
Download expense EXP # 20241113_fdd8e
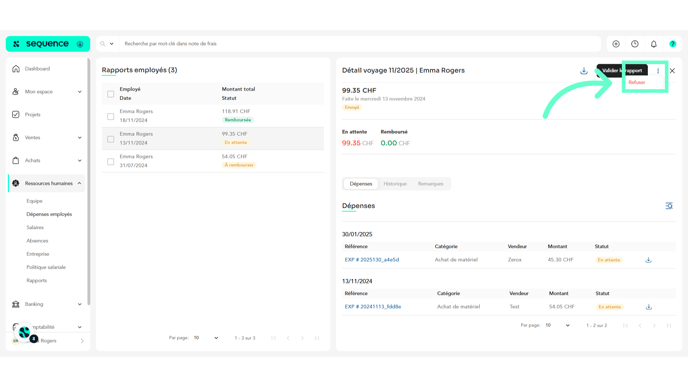649,307
